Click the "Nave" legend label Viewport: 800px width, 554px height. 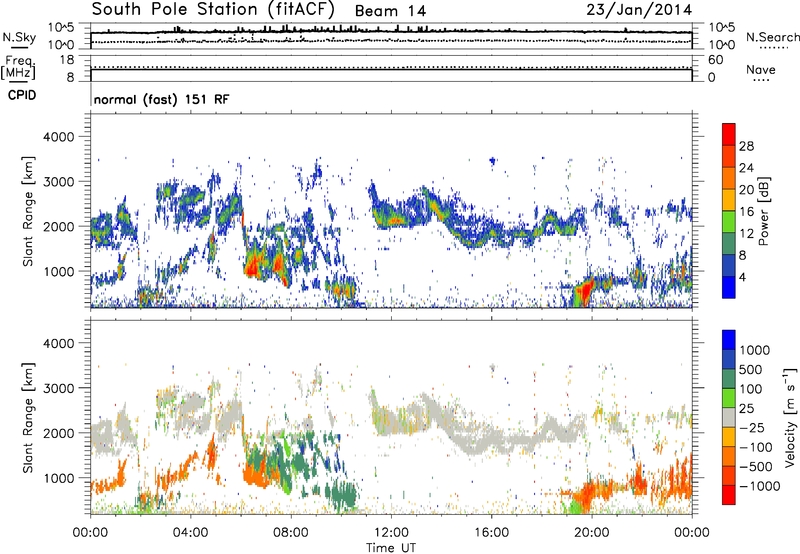pyautogui.click(x=761, y=69)
